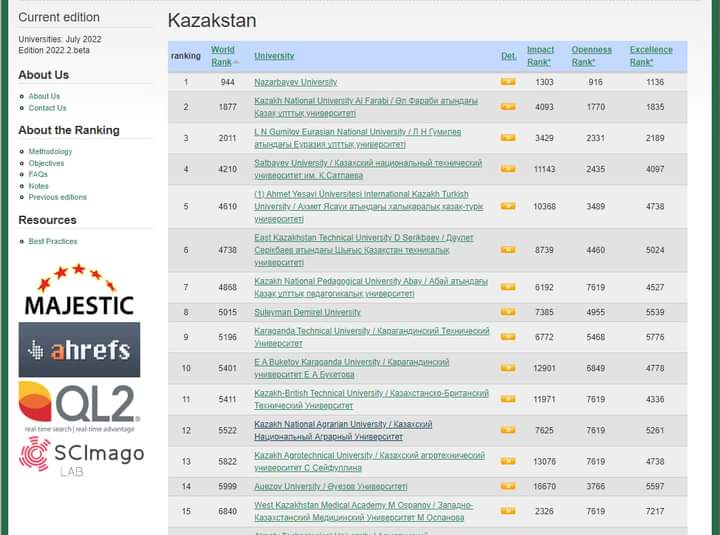Select openness rank value 3766
Viewport: 720px width, 535px height.
(x=595, y=486)
